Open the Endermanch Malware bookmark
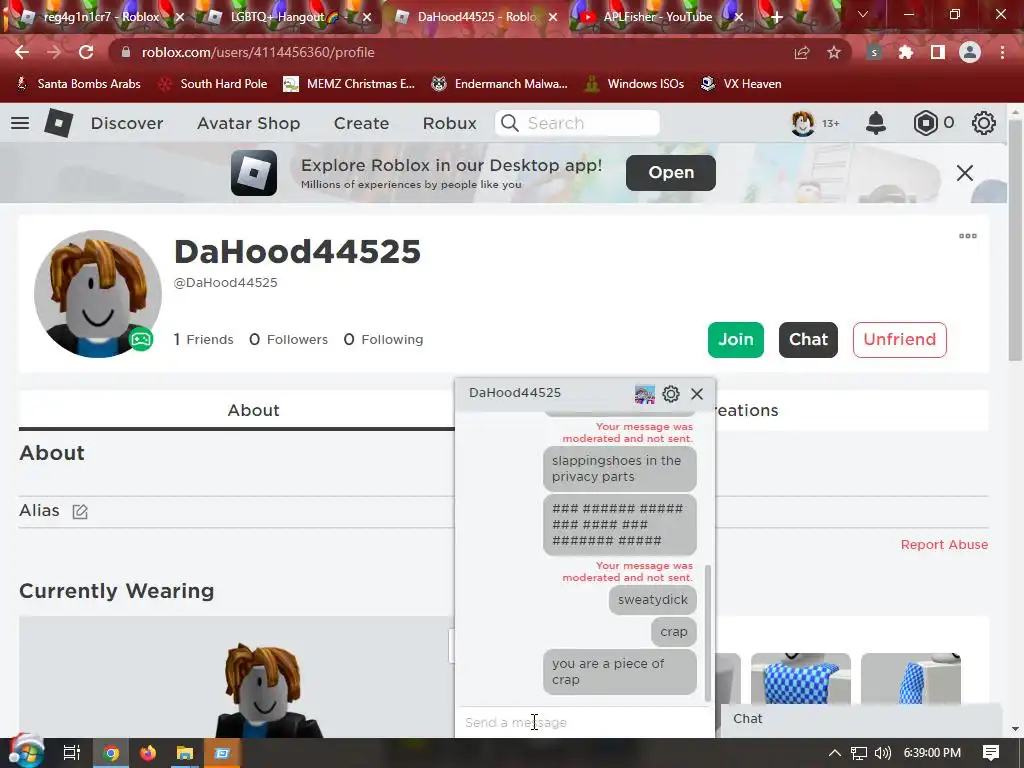This screenshot has height=768, width=1024. click(x=500, y=84)
